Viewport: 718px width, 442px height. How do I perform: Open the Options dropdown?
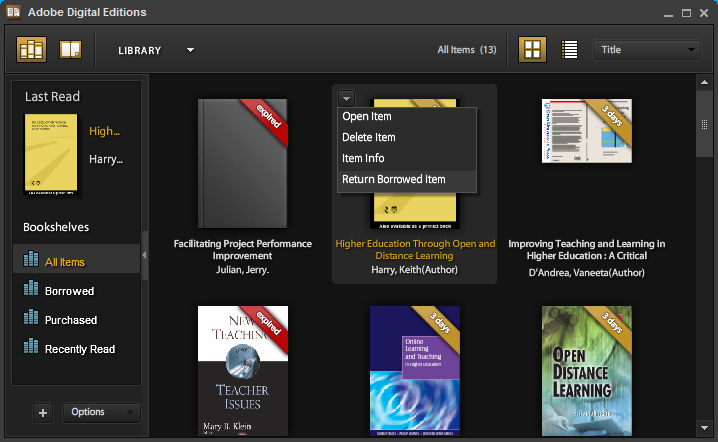tap(101, 413)
